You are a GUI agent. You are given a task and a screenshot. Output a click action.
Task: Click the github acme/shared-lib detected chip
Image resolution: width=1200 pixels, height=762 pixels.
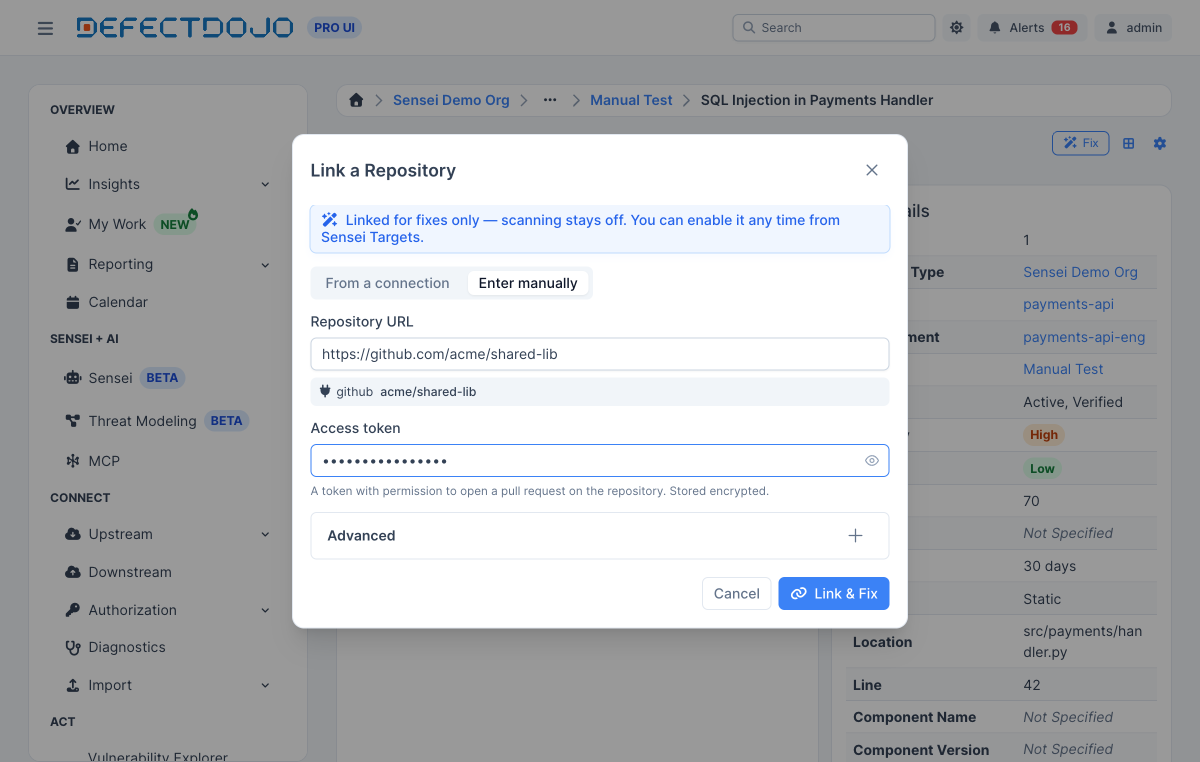(600, 392)
